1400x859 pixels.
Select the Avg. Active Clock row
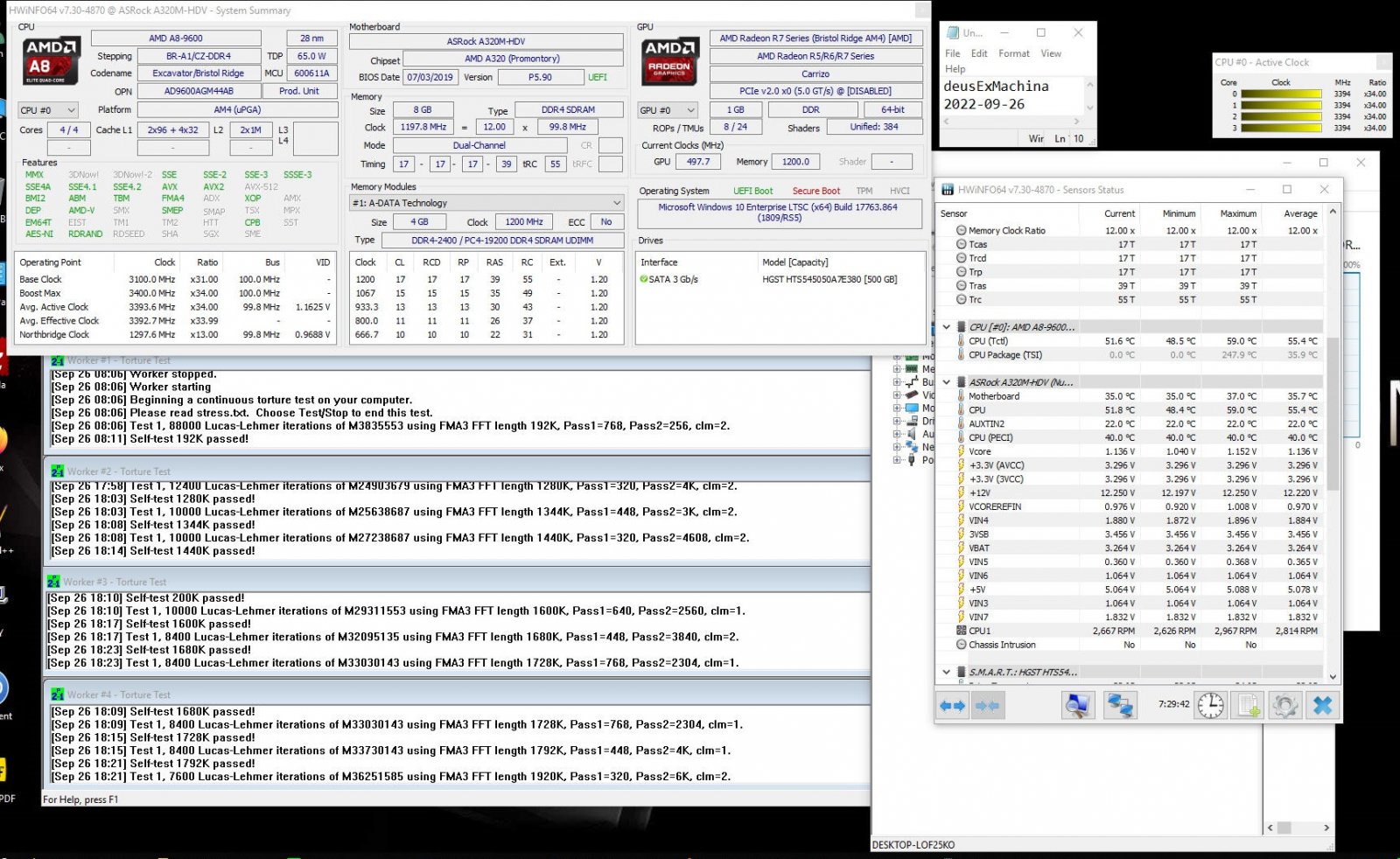point(175,307)
